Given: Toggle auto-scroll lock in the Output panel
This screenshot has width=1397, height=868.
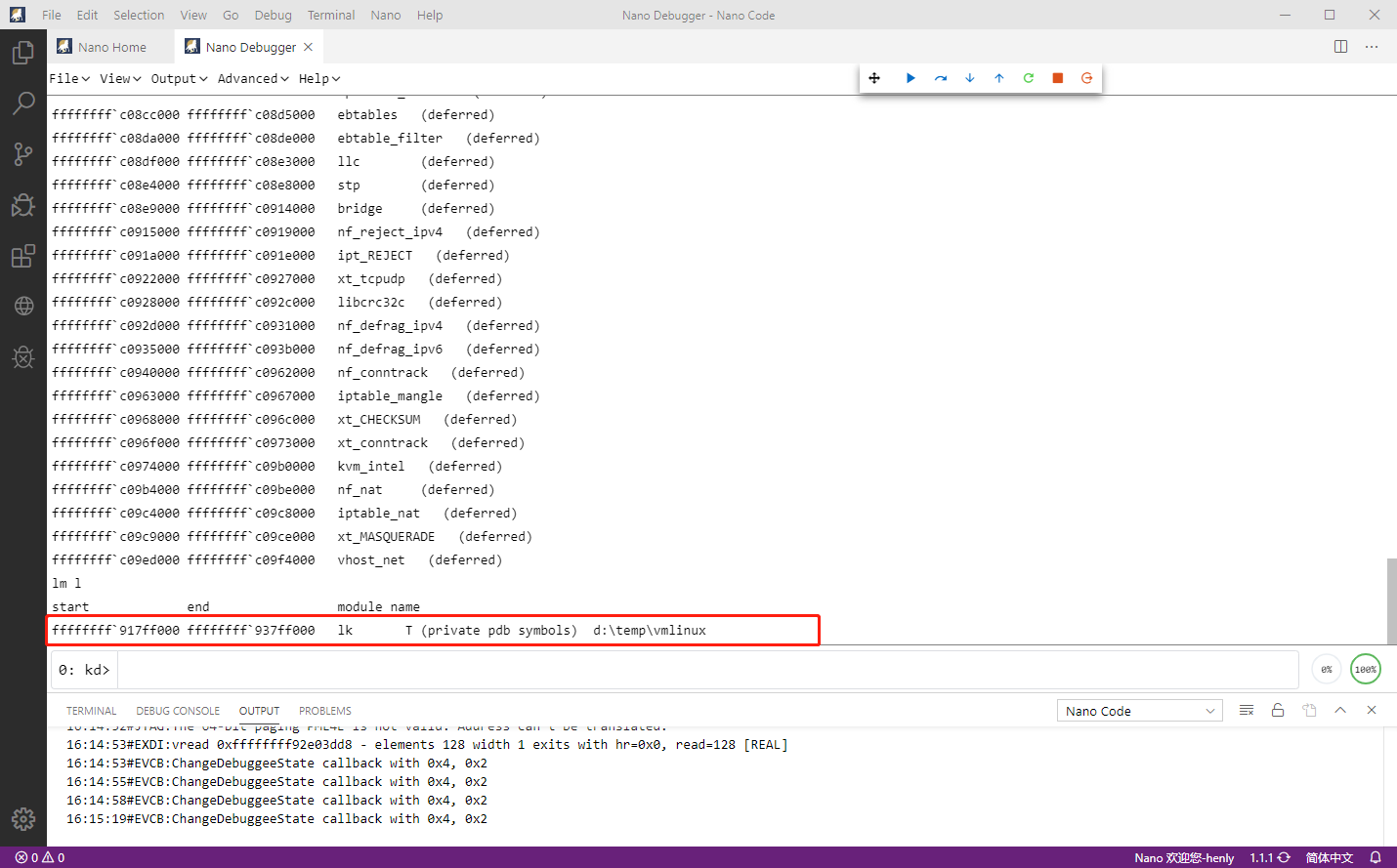Looking at the screenshot, I should point(1278,710).
